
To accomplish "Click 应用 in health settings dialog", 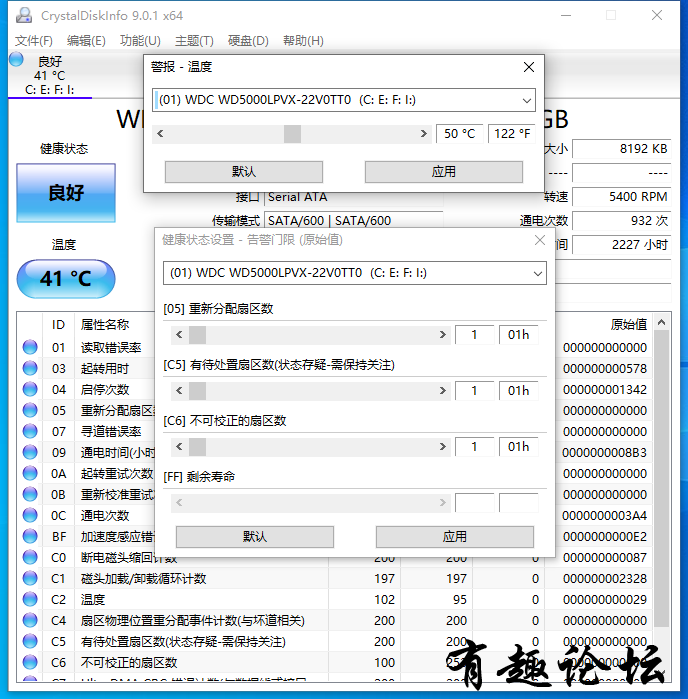I will point(455,537).
